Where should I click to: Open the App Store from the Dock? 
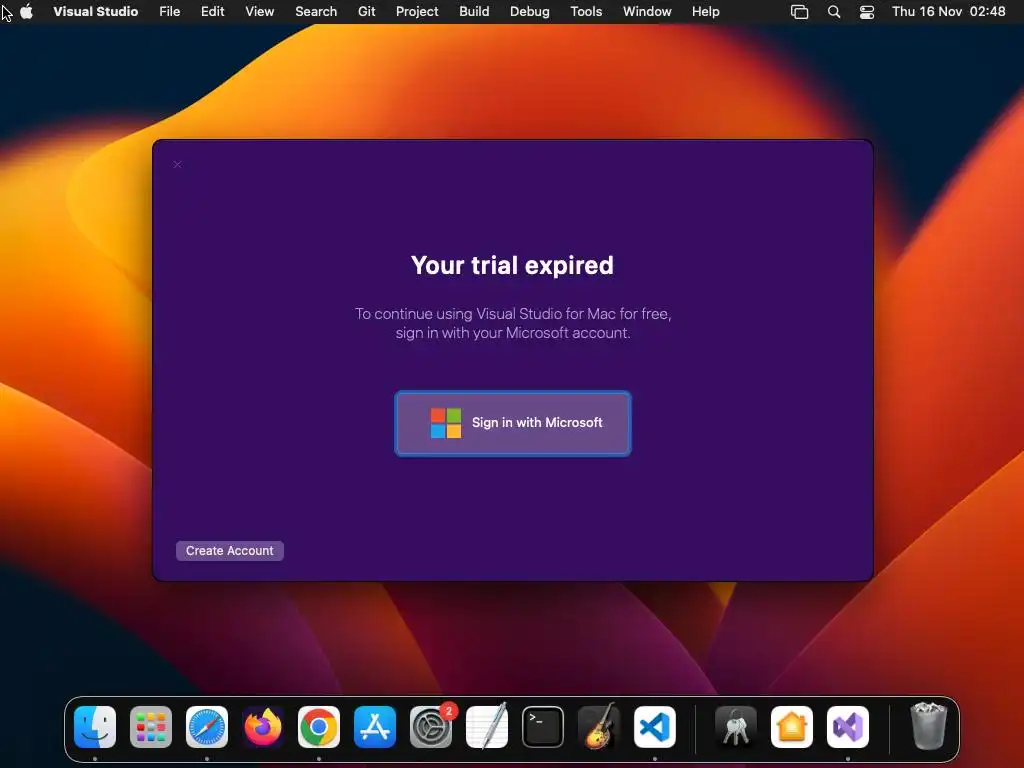[x=375, y=727]
